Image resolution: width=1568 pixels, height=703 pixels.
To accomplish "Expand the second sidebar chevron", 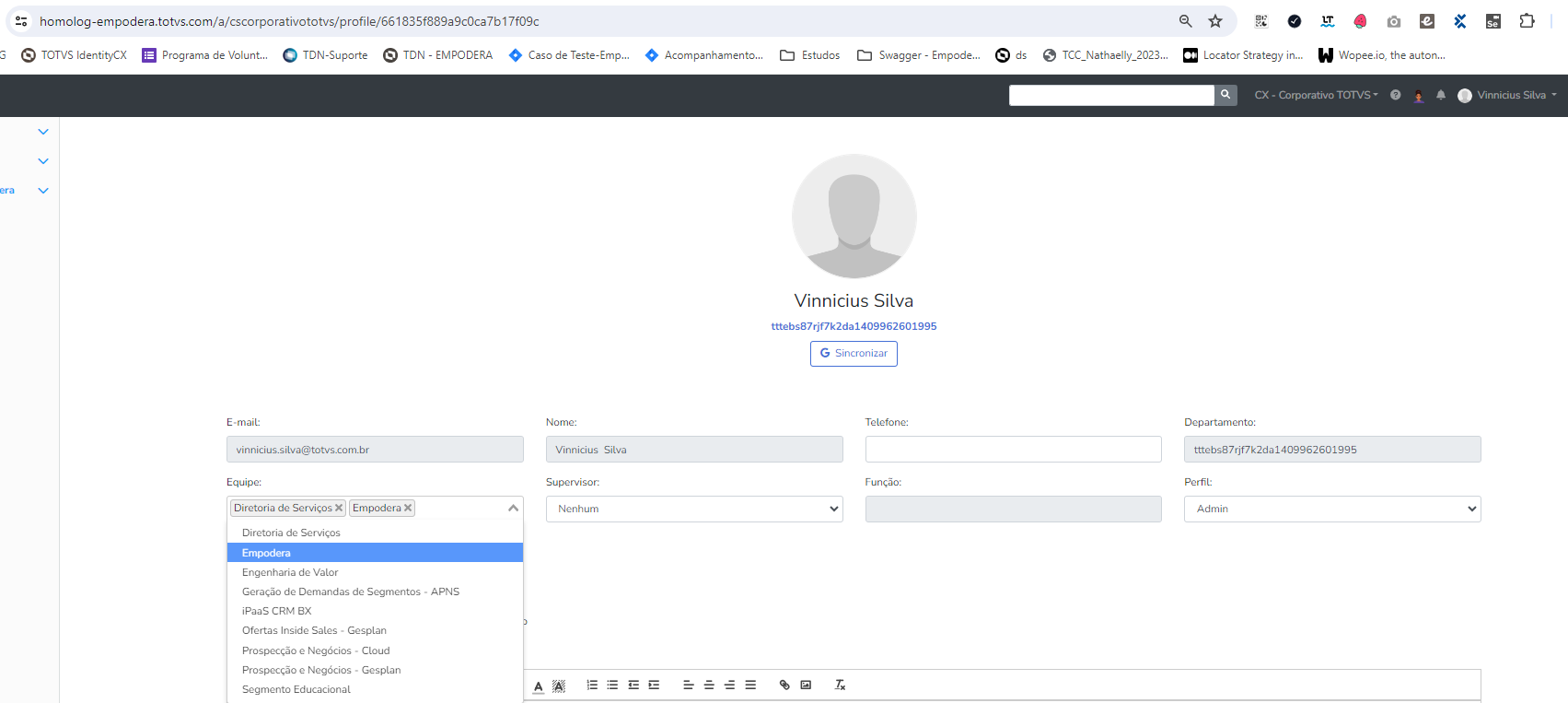I will 43,161.
